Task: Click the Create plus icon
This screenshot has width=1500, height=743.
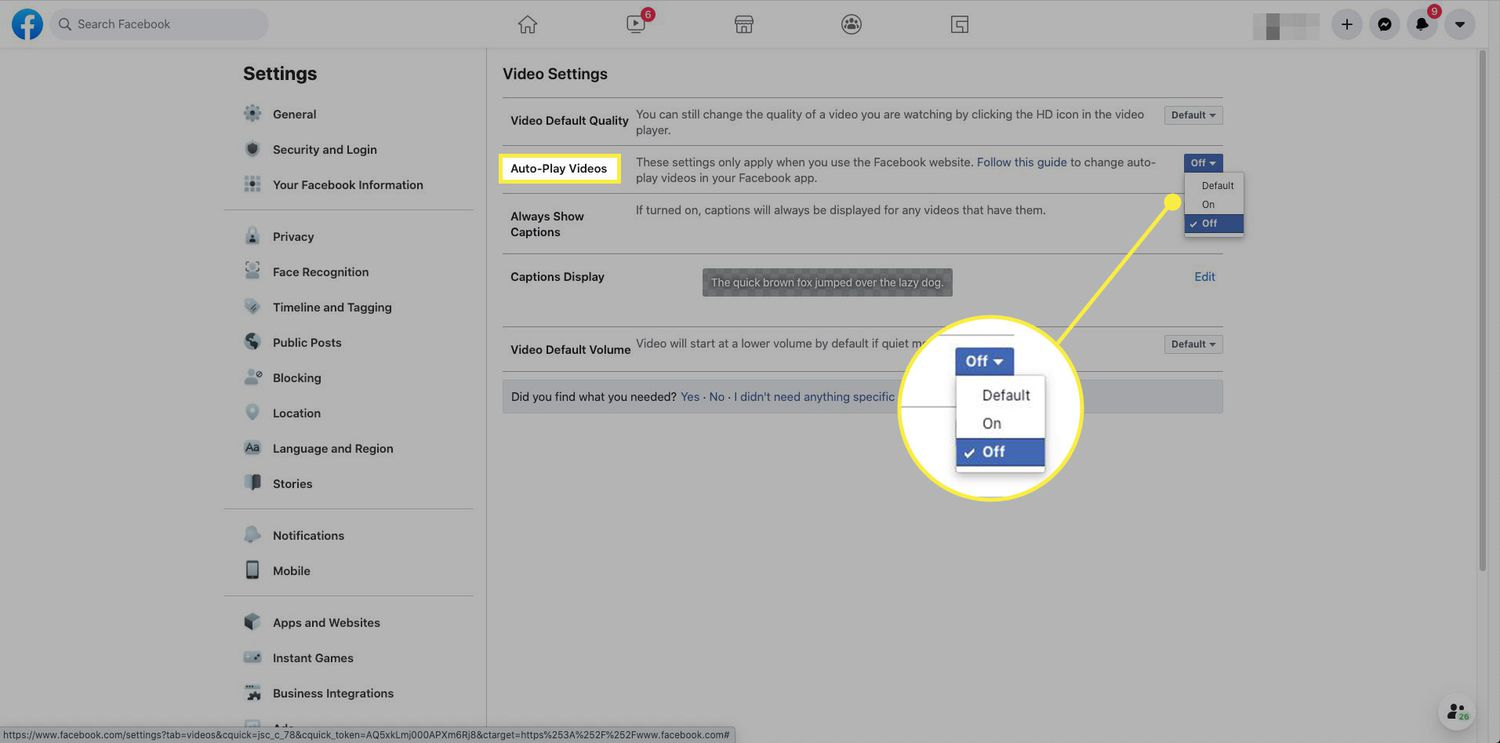Action: tap(1347, 24)
